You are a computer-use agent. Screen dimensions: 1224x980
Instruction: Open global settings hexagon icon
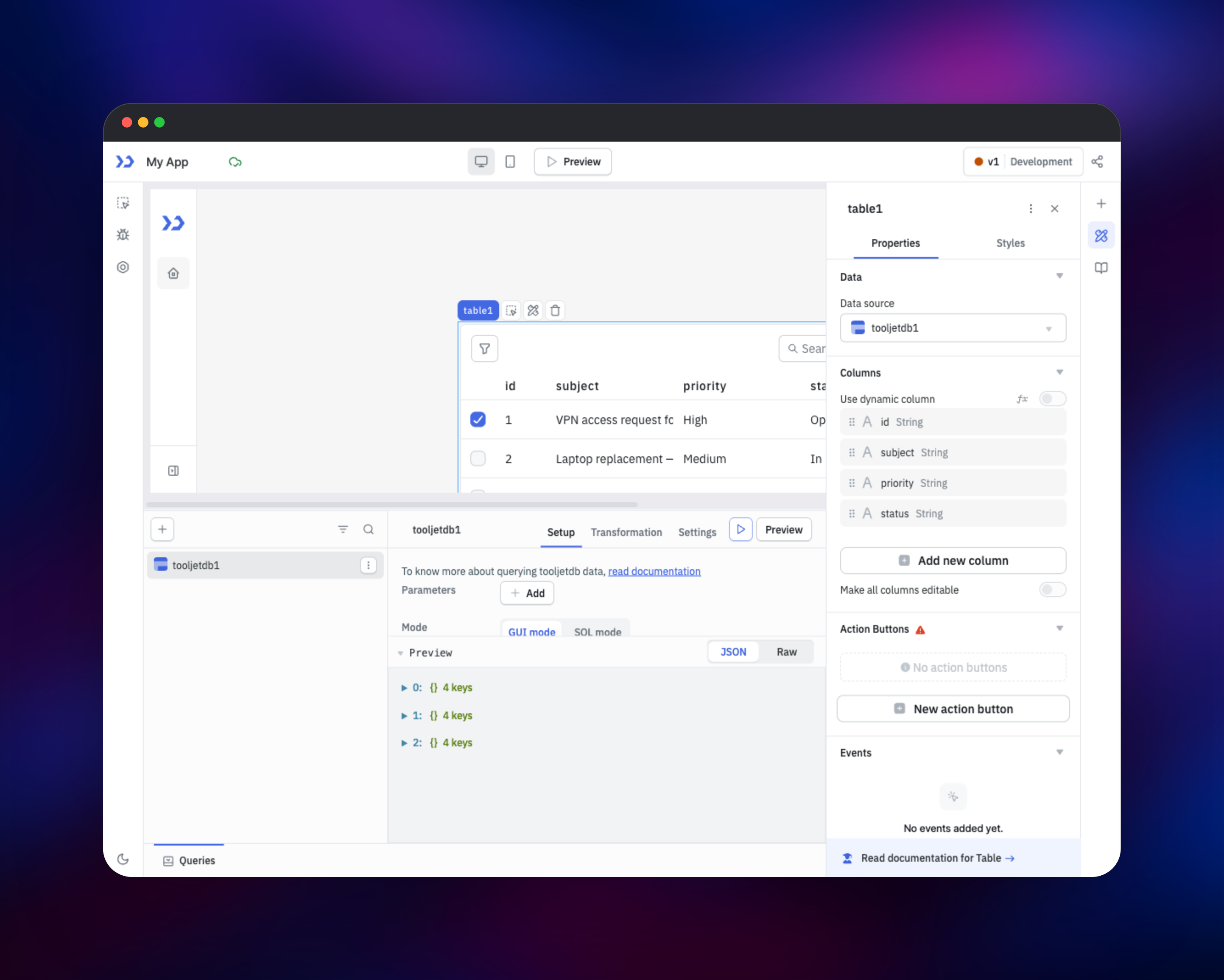click(123, 267)
